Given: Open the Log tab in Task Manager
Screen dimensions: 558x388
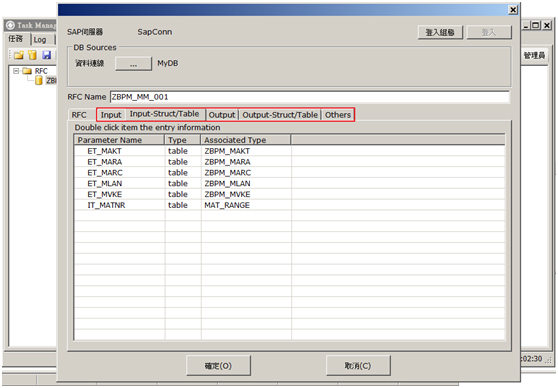Looking at the screenshot, I should [x=40, y=40].
